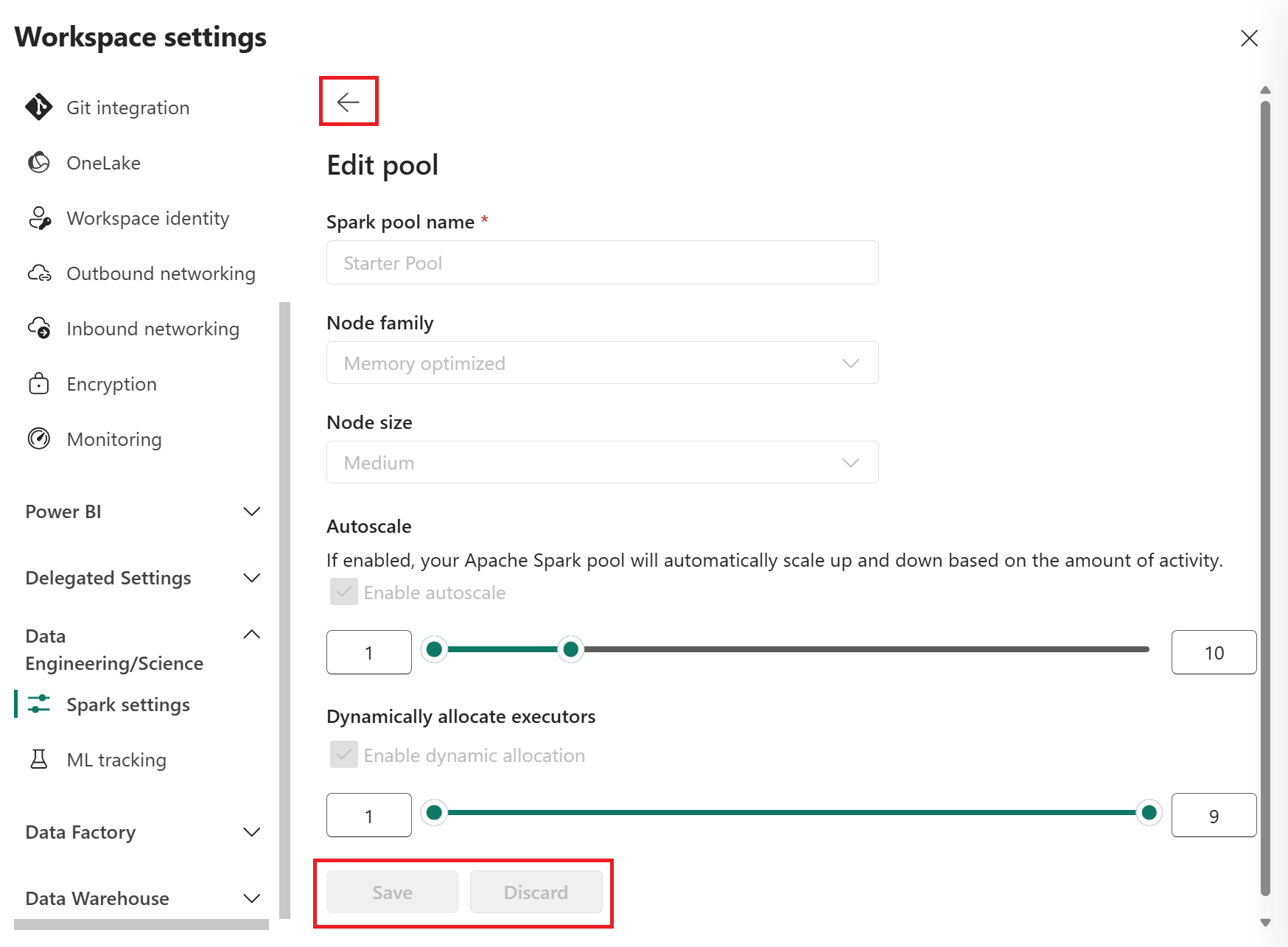Toggle the Enable autoscale checkbox
The width and height of the screenshot is (1288, 947).
(344, 592)
